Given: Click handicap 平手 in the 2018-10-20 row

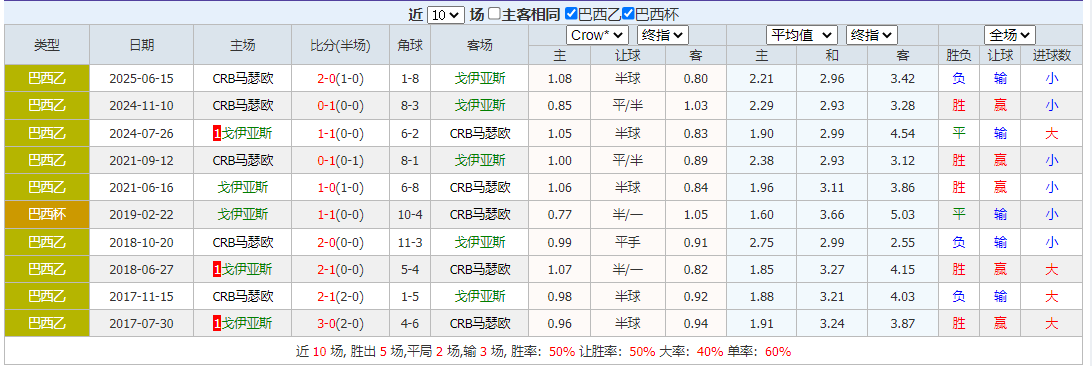Looking at the screenshot, I should pos(628,241).
